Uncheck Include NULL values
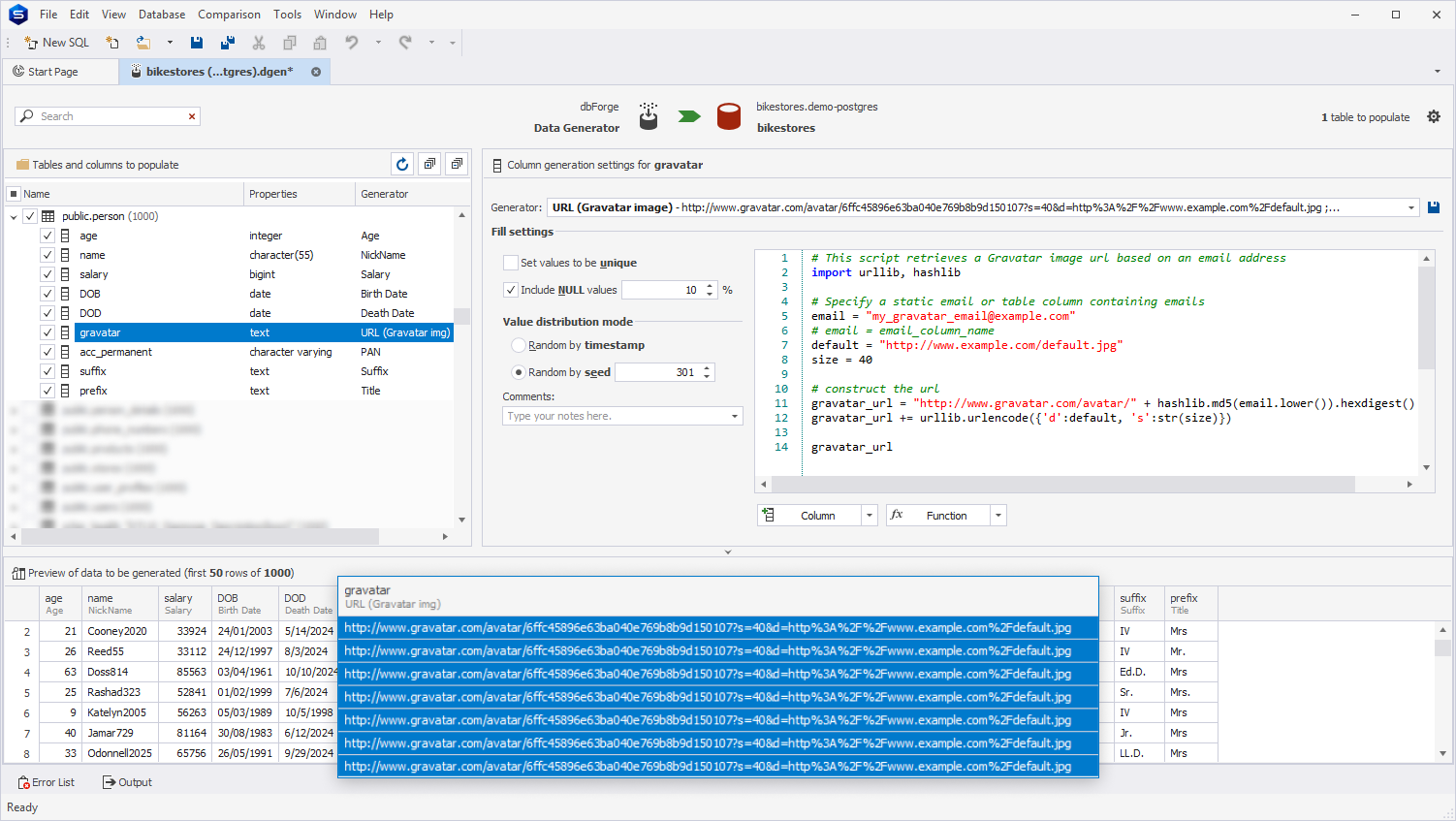This screenshot has height=821, width=1456. coord(511,290)
